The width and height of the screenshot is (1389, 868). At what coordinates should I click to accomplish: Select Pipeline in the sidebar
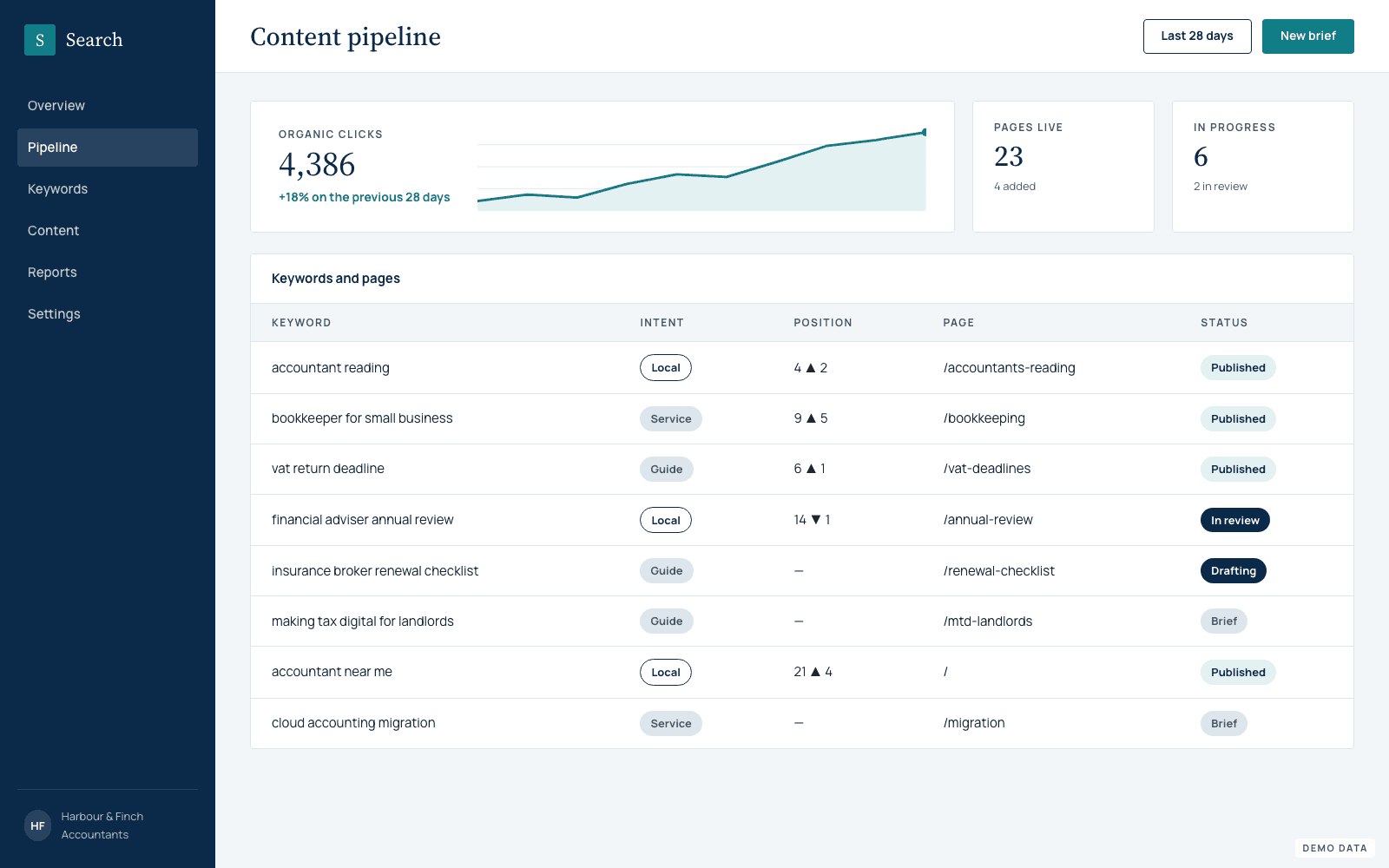[x=108, y=148]
